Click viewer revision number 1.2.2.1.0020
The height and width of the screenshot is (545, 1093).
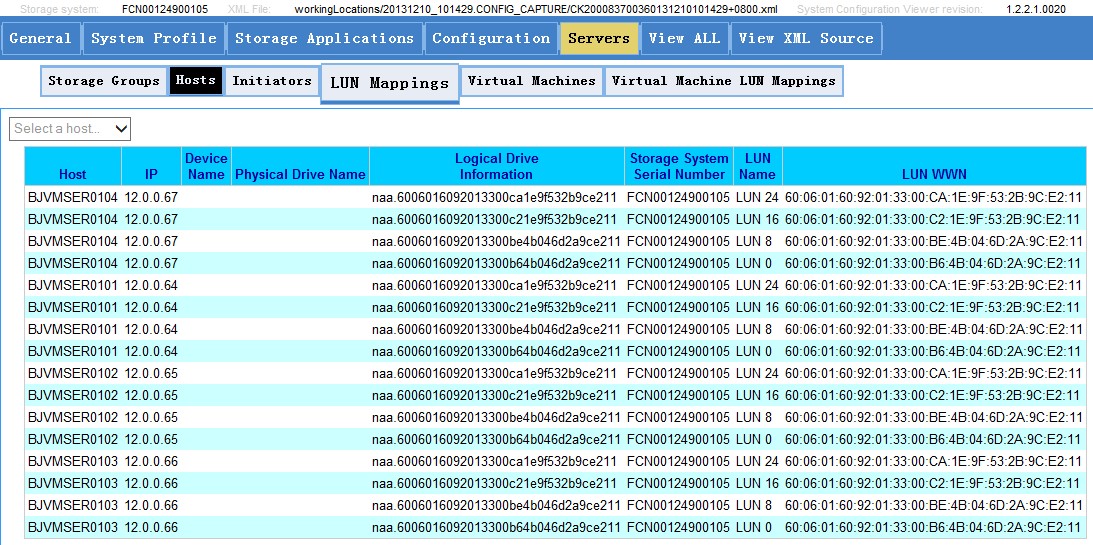[1036, 10]
